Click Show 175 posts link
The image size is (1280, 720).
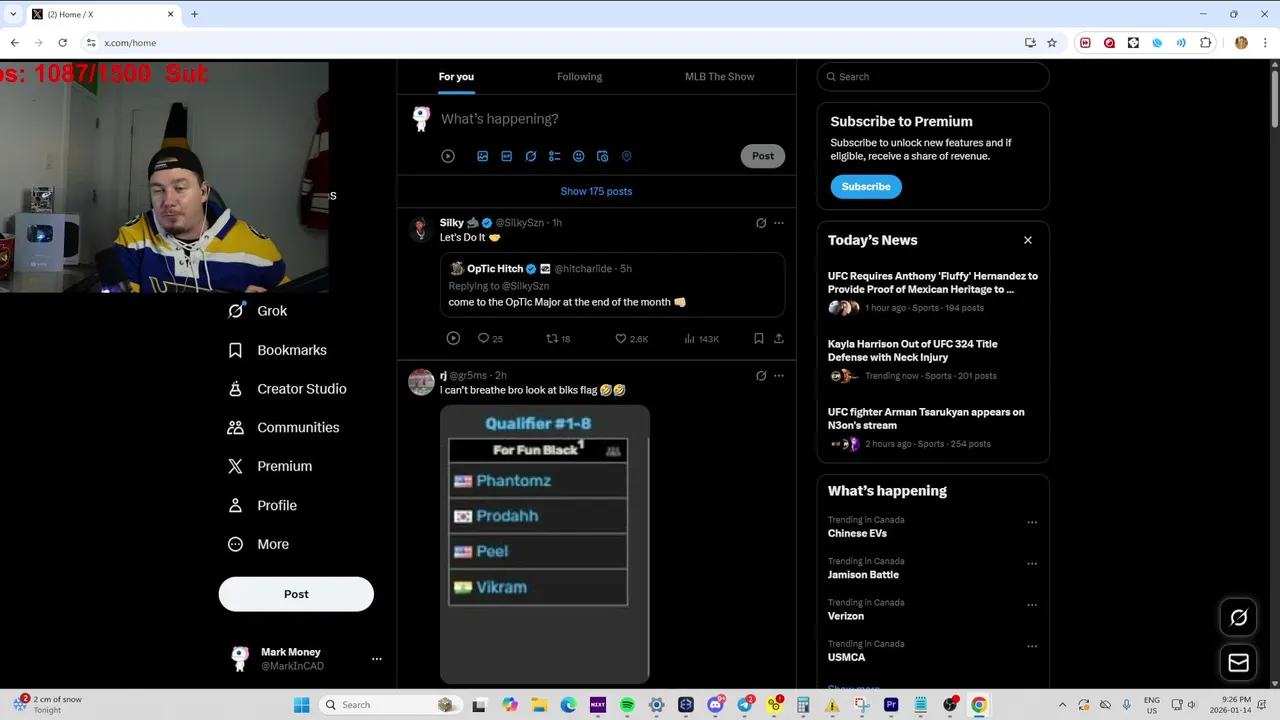596,191
